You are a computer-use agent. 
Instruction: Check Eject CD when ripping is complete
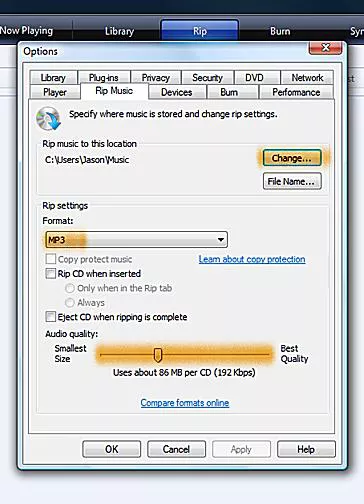(51, 317)
